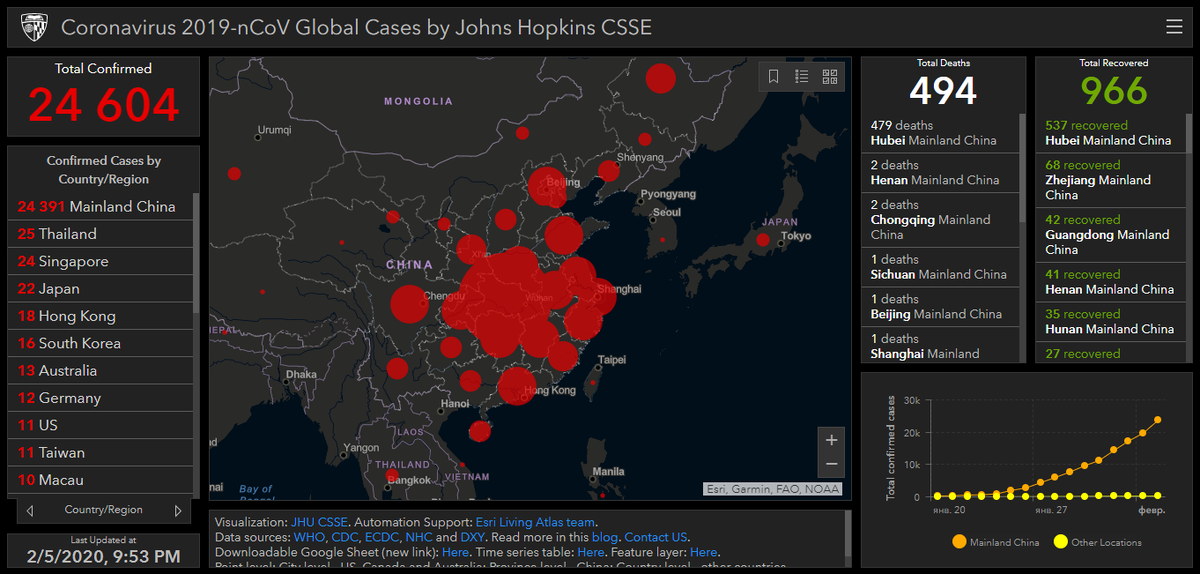Select the 1 deaths Sichuan entry
This screenshot has width=1200, height=574.
point(940,267)
